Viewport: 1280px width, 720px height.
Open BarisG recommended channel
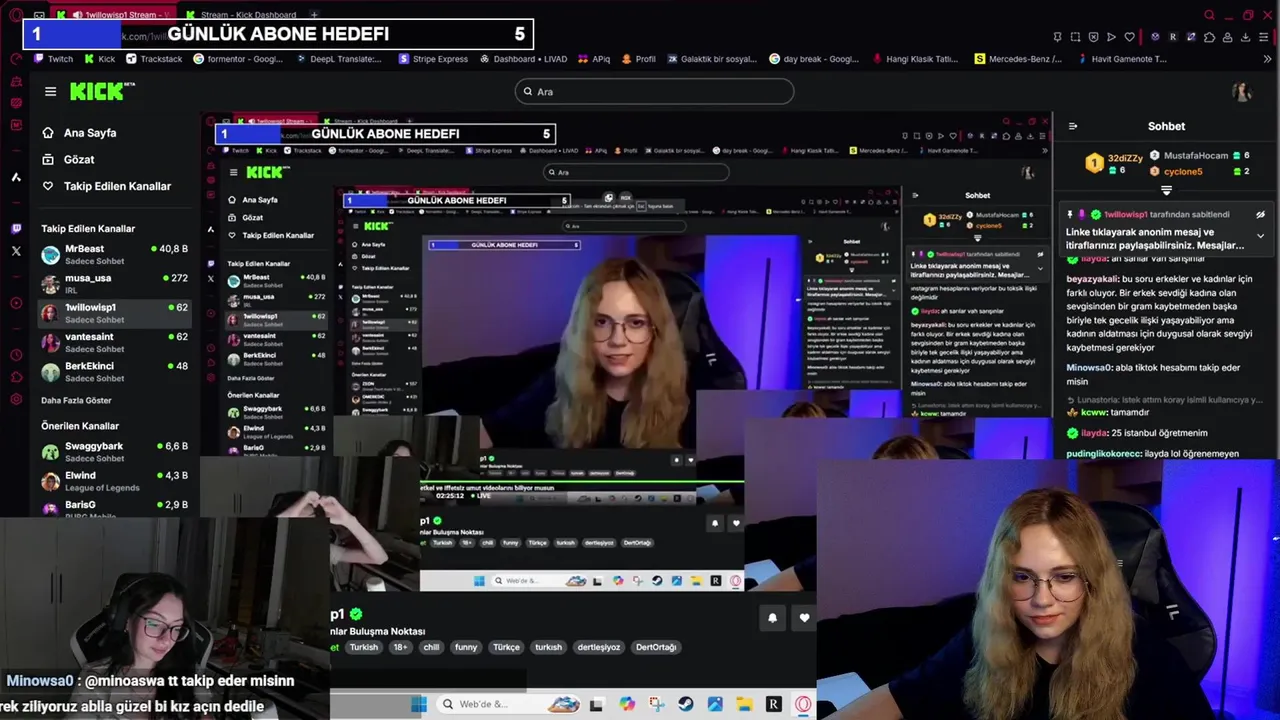click(115, 507)
